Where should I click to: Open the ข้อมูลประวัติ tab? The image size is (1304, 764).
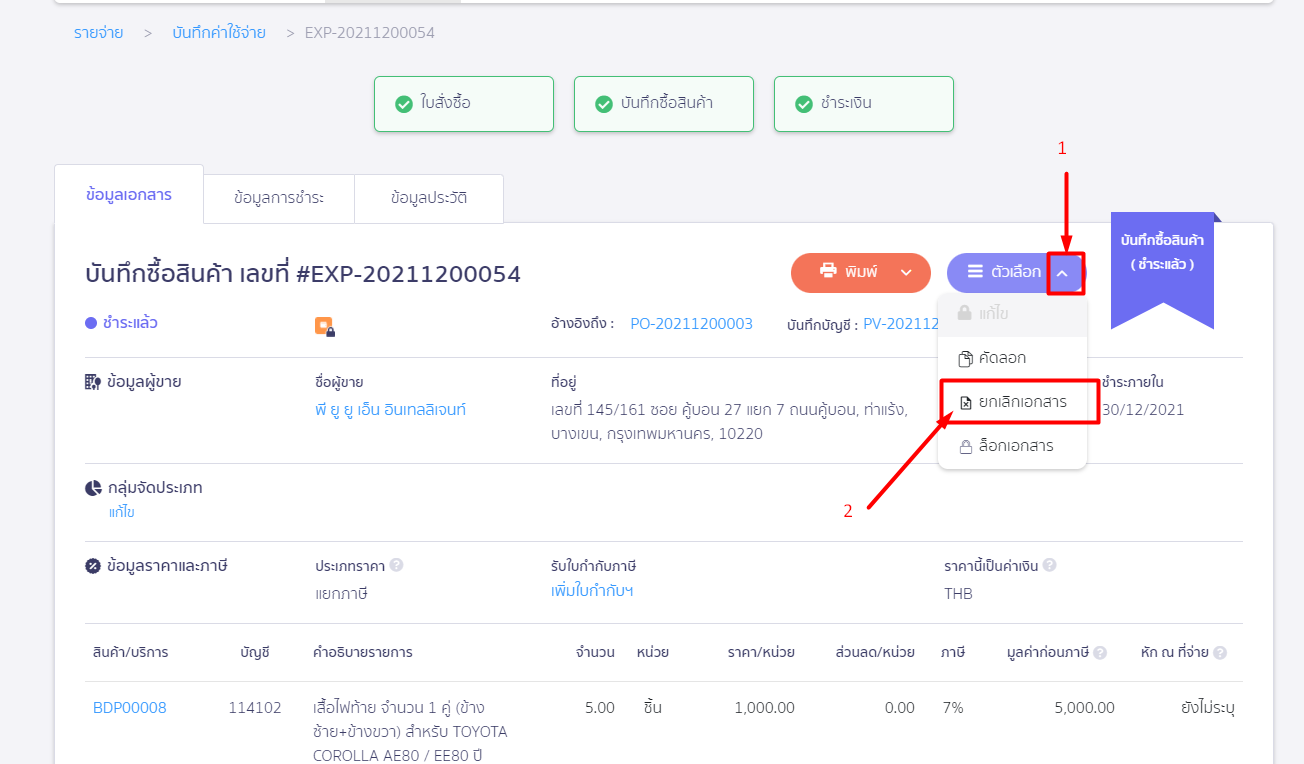(429, 198)
